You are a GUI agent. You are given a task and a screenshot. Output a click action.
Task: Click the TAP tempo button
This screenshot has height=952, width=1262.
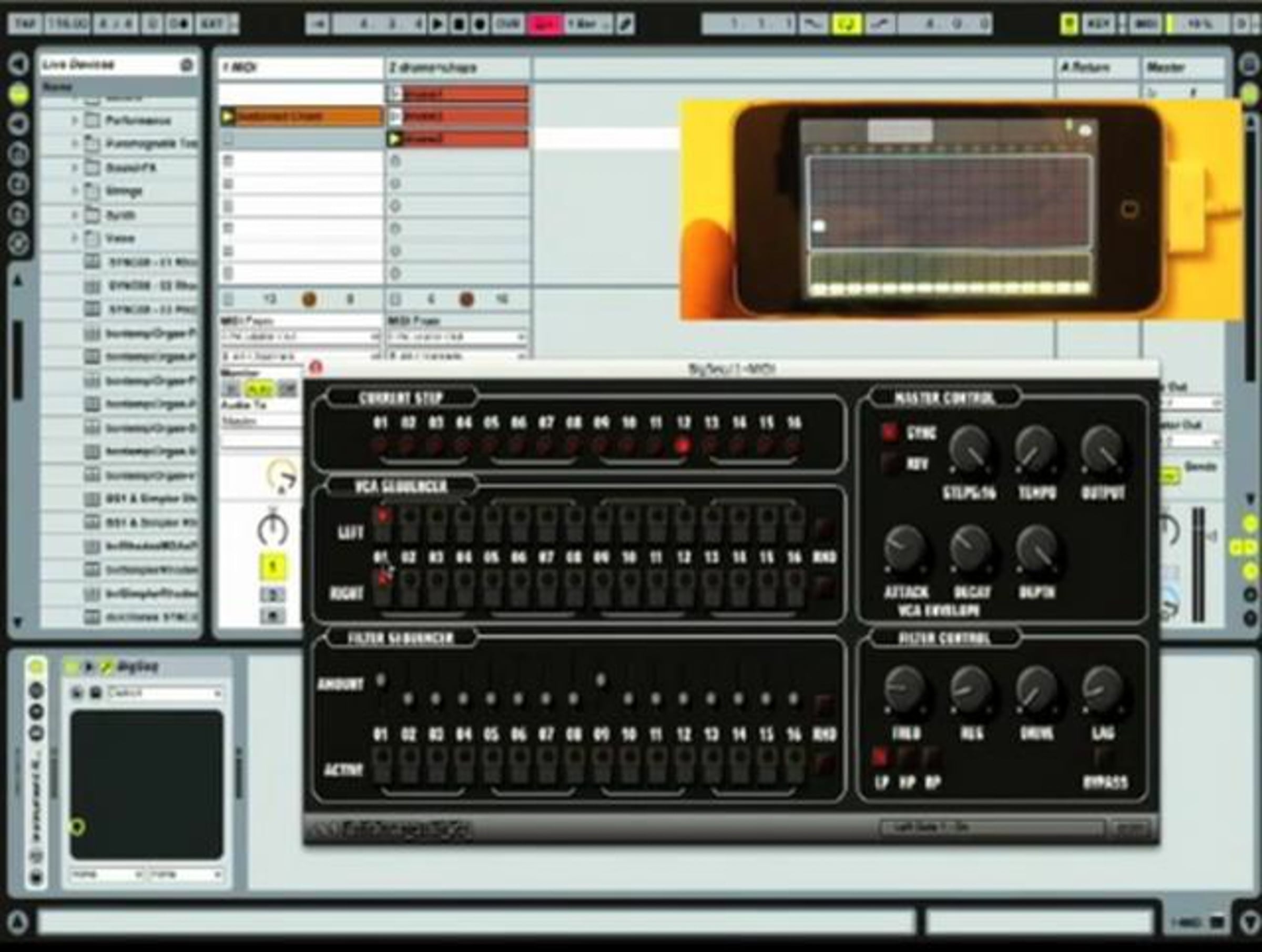(25, 24)
